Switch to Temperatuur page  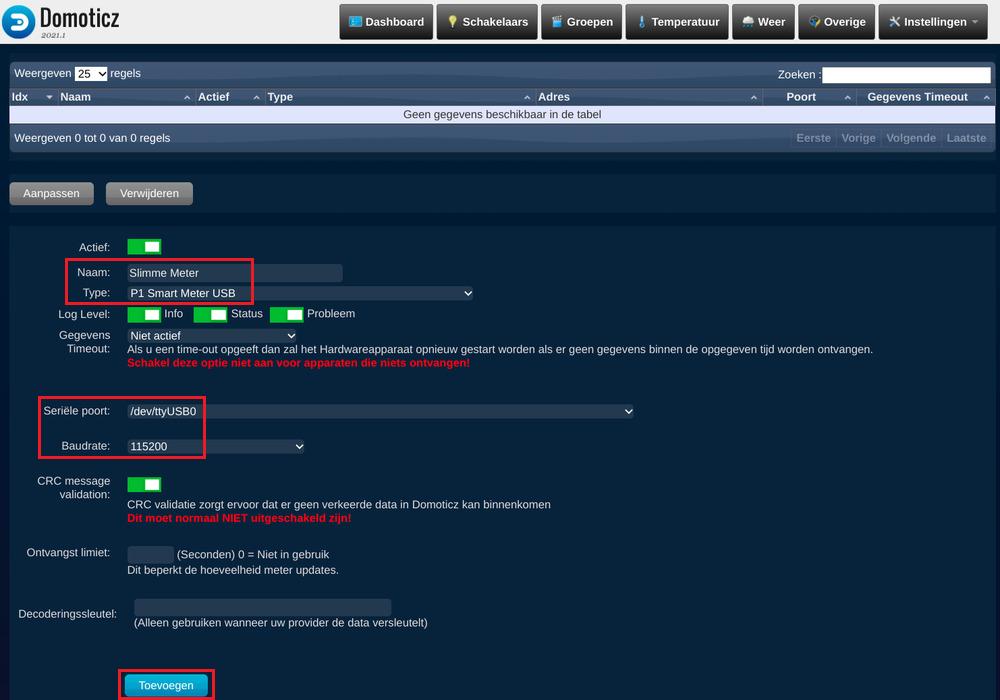(x=677, y=22)
